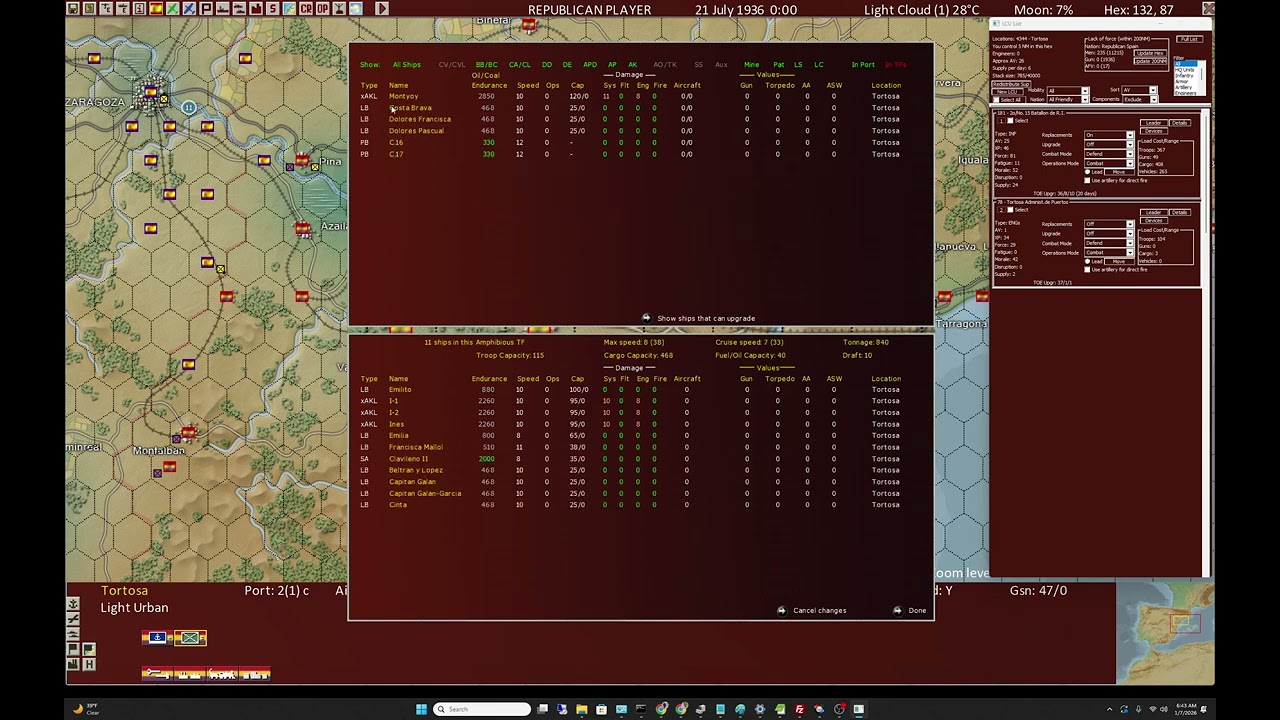This screenshot has height=720, width=1280.
Task: Click the Leader button for unit 181
Action: click(x=1153, y=123)
